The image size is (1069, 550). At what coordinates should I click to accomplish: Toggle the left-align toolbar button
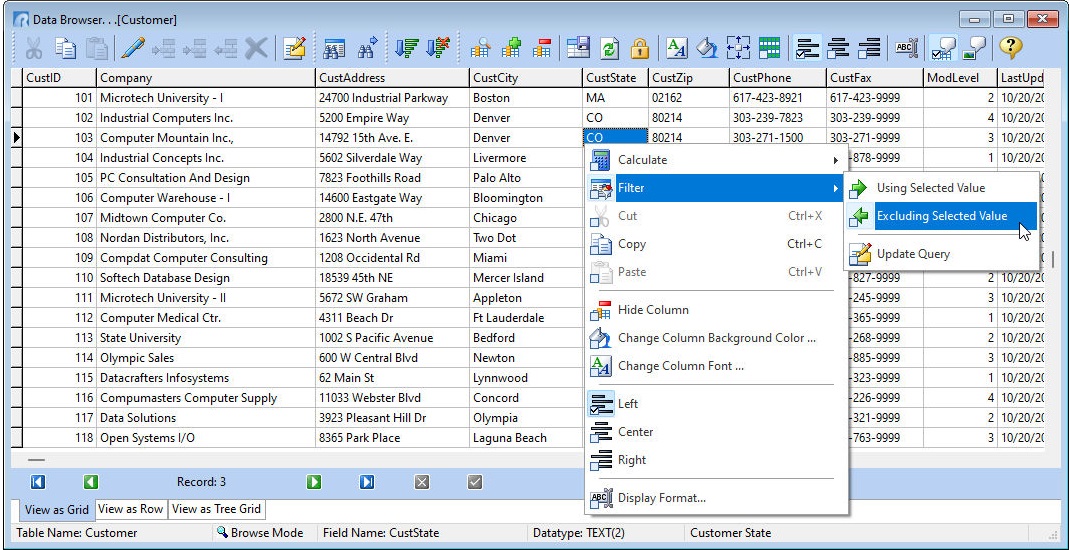808,48
